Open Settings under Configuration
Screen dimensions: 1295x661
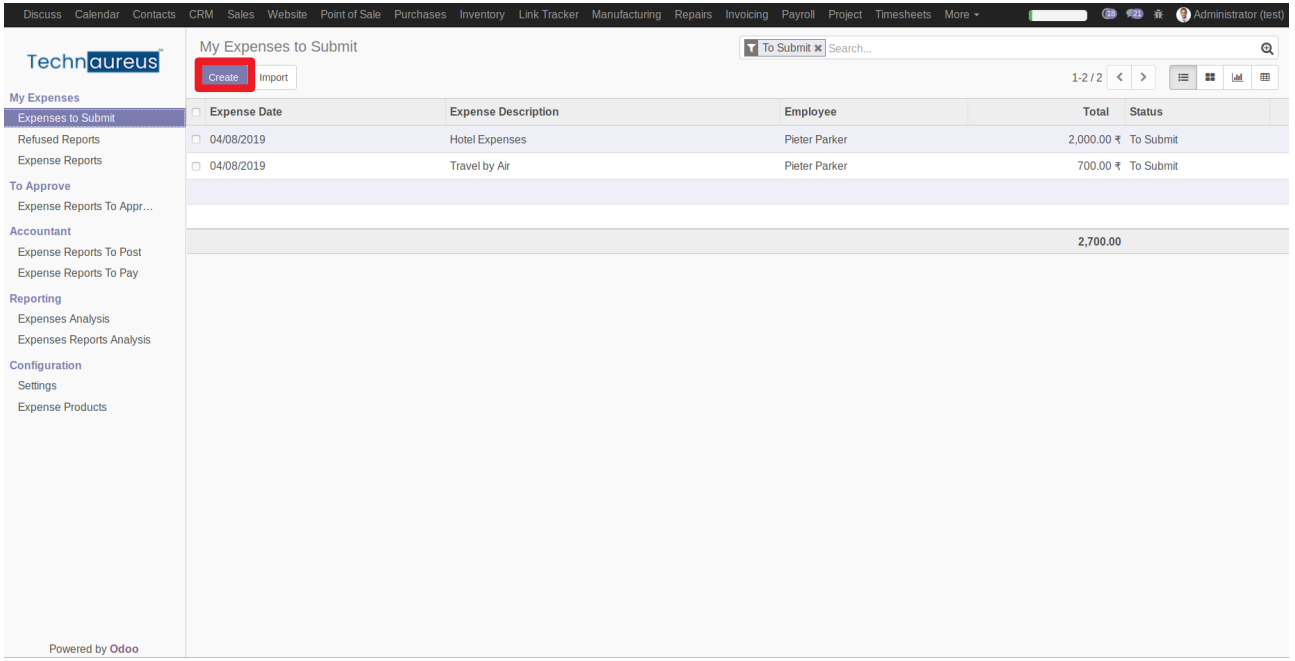pyautogui.click(x=37, y=386)
